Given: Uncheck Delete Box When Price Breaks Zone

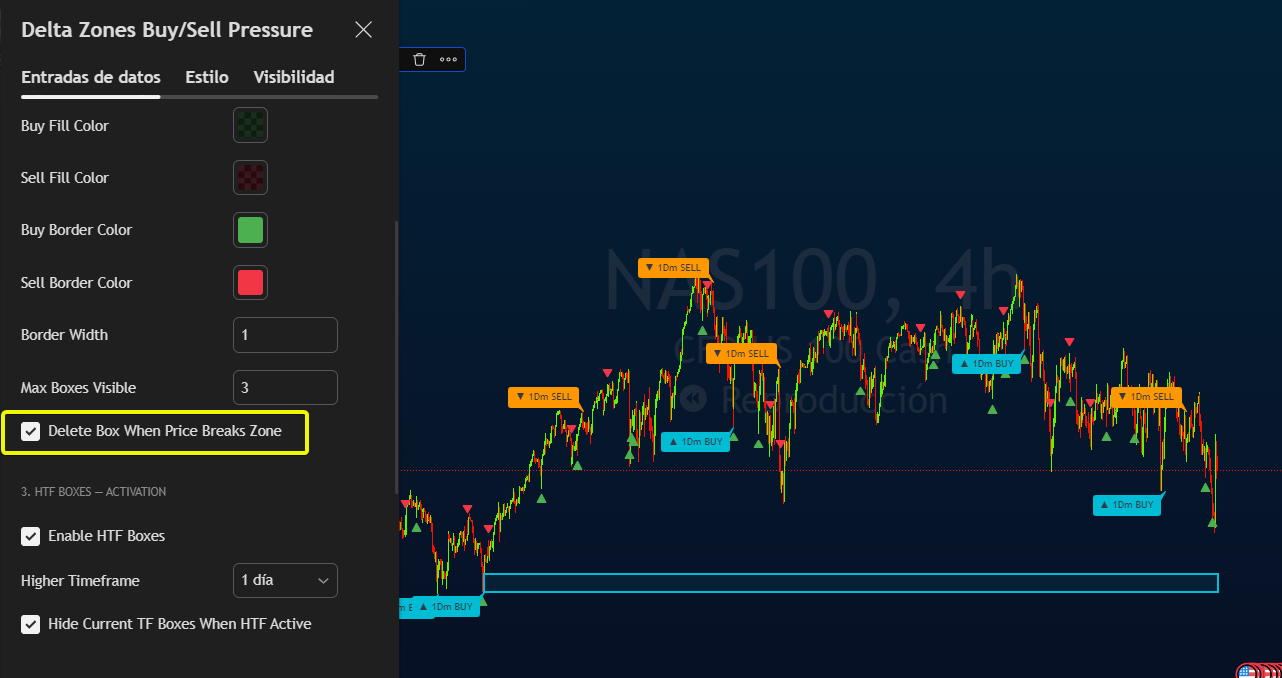Looking at the screenshot, I should tap(31, 431).
